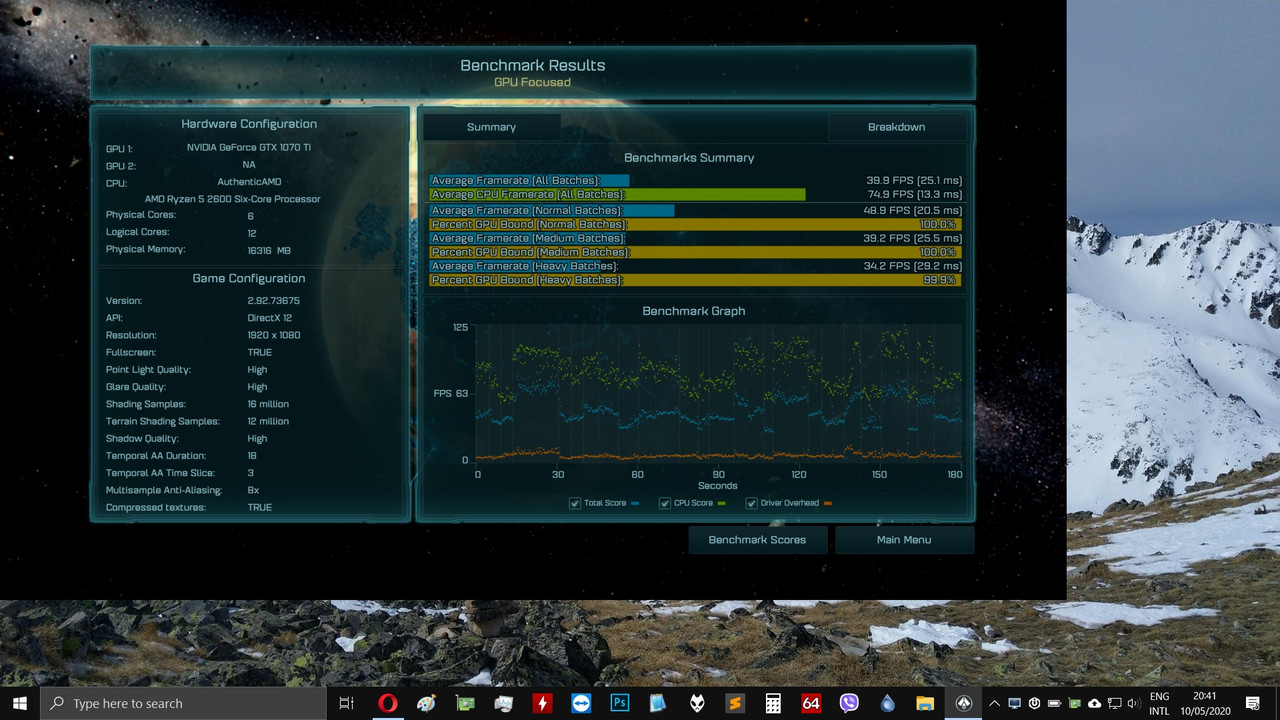
Task: Select the Summary tab
Action: [x=491, y=127]
